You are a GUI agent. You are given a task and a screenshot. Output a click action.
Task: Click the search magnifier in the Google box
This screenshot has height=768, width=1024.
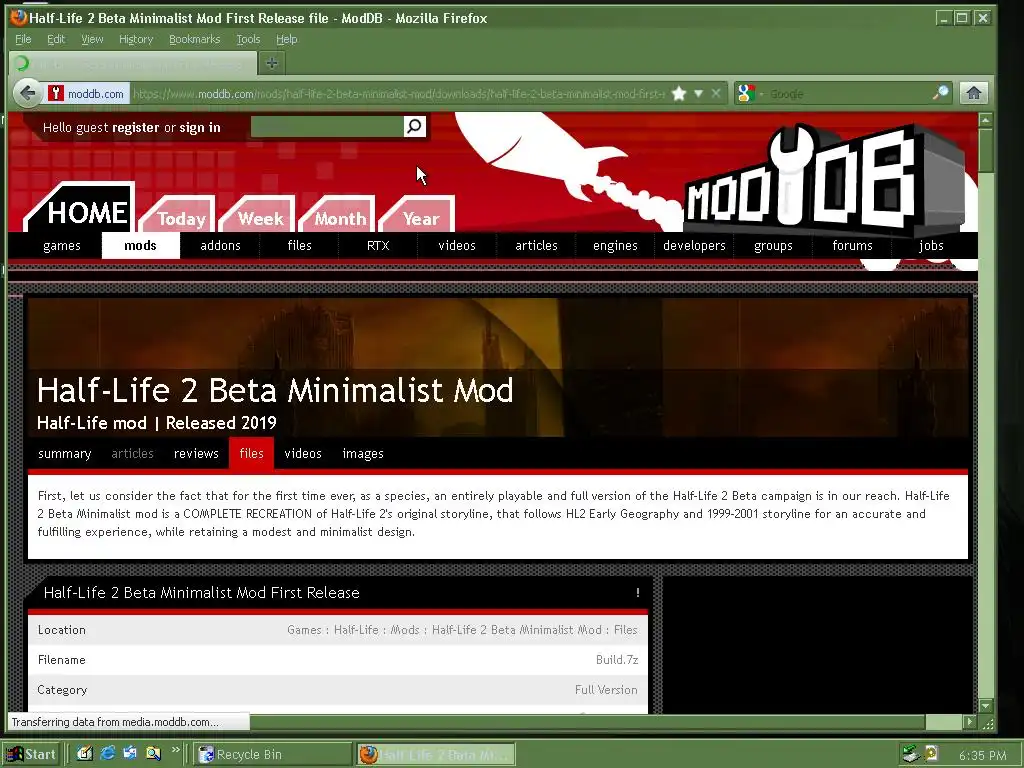coord(940,93)
